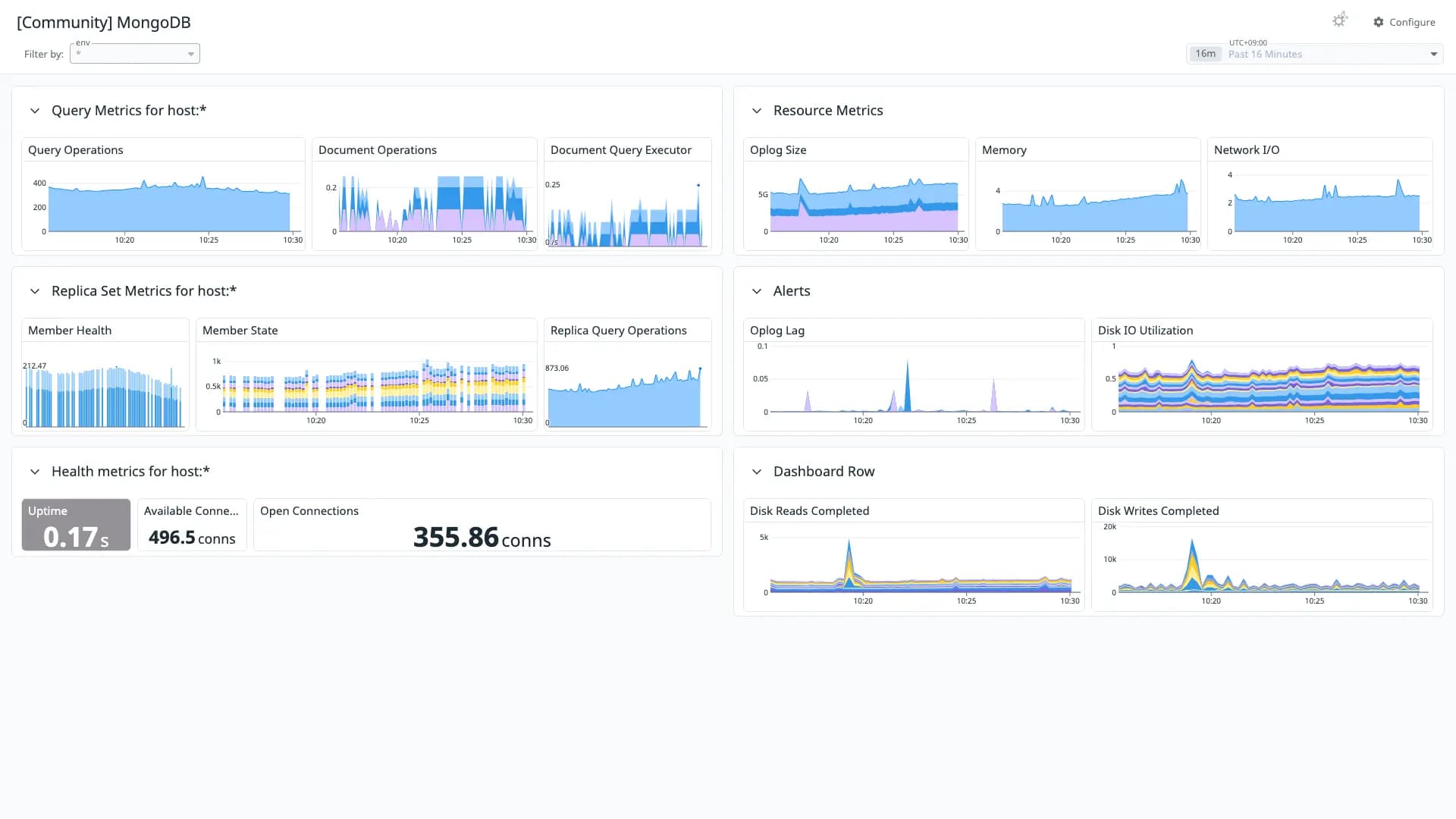
Task: Click the 873.06 value label
Action: point(557,369)
